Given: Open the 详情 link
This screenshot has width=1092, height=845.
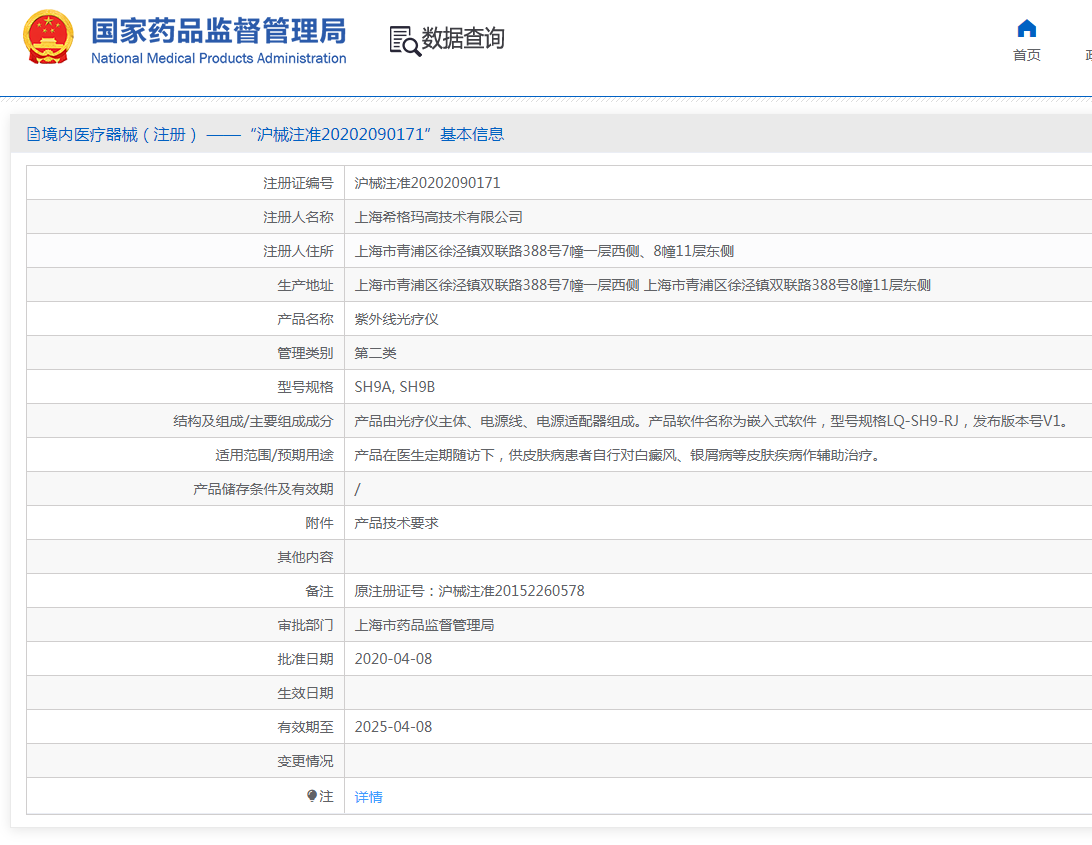Looking at the screenshot, I should (x=368, y=796).
